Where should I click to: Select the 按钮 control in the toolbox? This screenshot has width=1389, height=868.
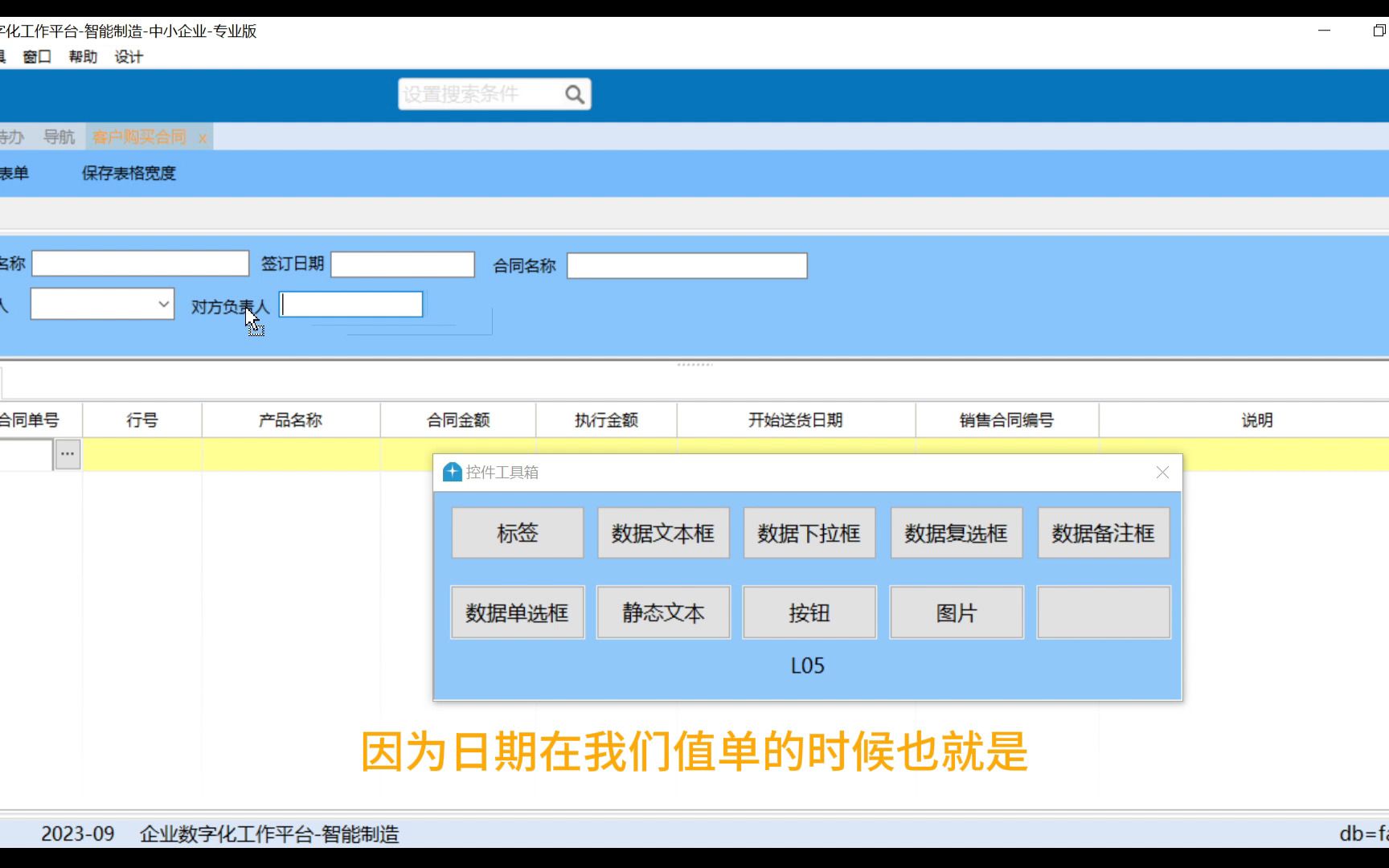pyautogui.click(x=809, y=612)
